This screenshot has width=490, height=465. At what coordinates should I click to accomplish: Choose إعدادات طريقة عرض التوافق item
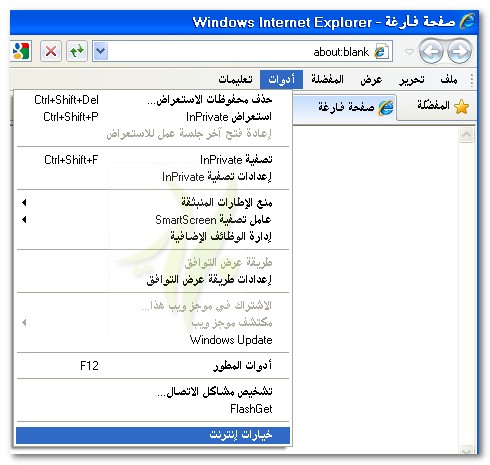pos(153,280)
